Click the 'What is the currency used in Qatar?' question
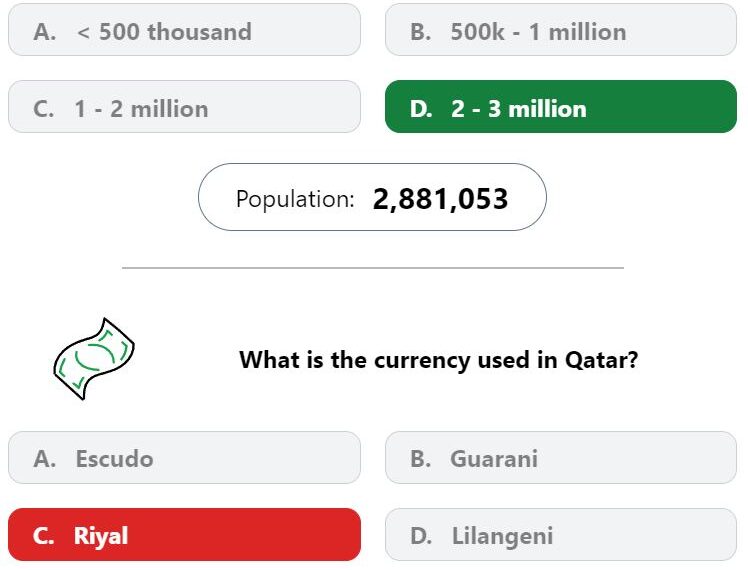This screenshot has height=570, width=748. [438, 360]
